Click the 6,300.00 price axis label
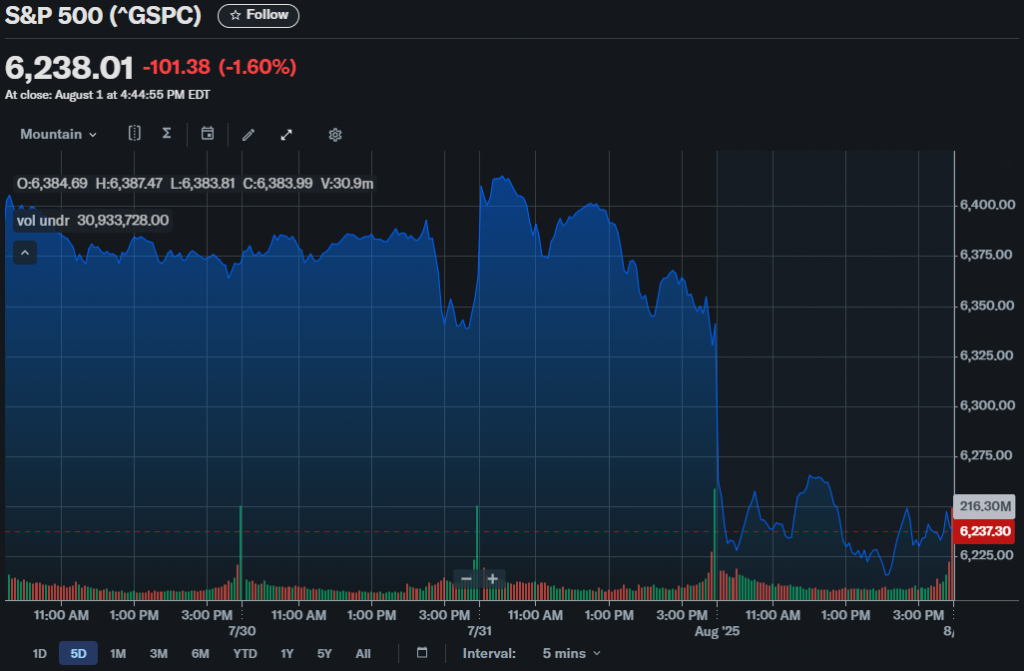 [x=987, y=405]
